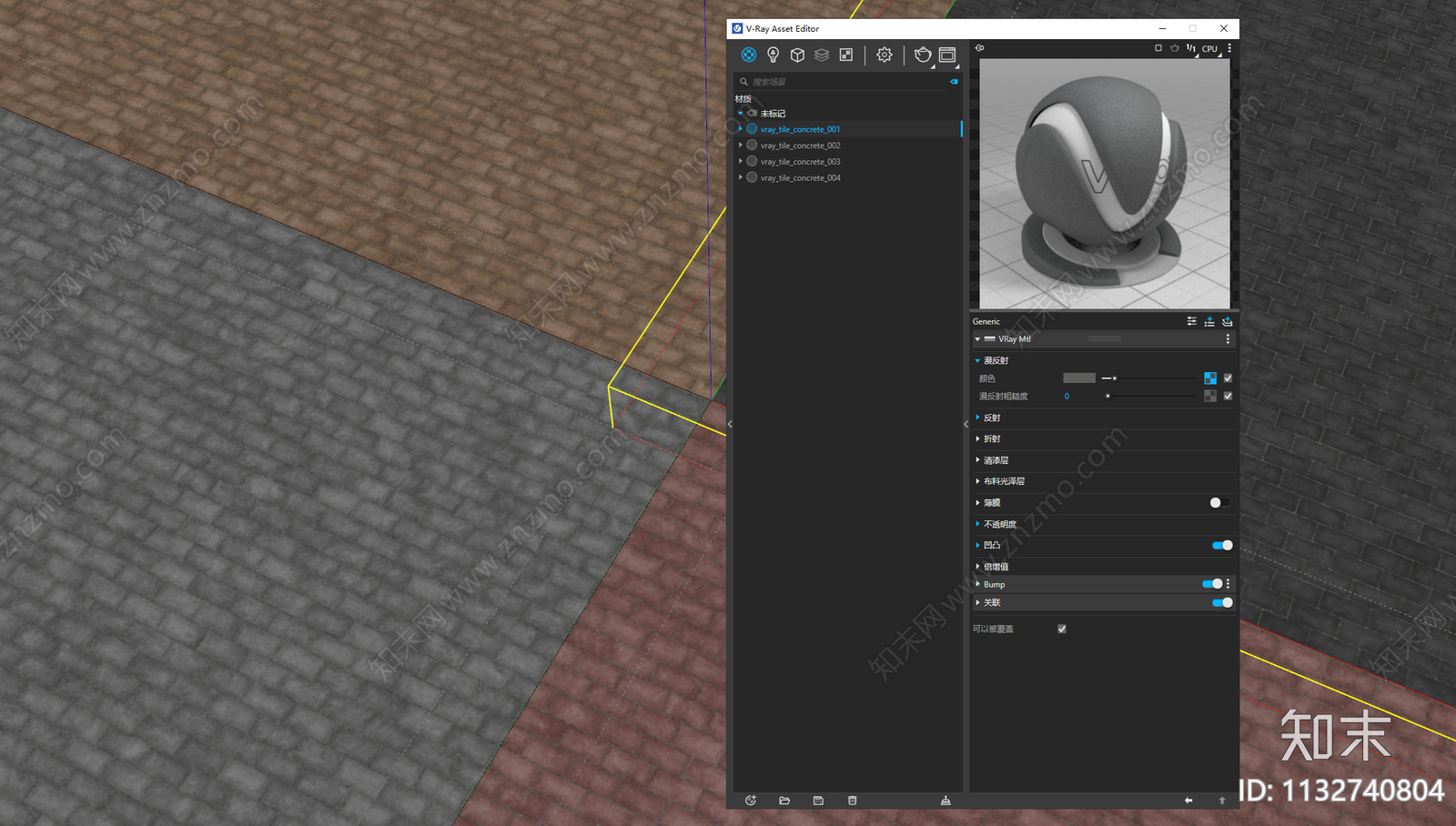Expand vray_tile_concrete_002 tree arrow
1456x826 pixels.
pos(741,146)
